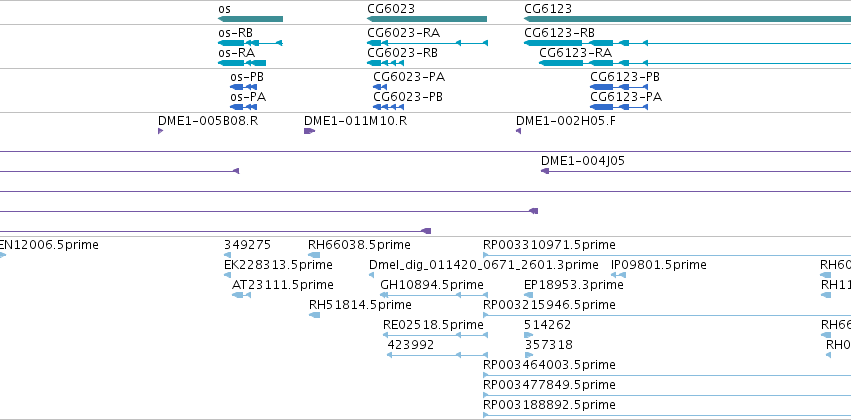Click the IP09801.5prime EST glyph

619,275
